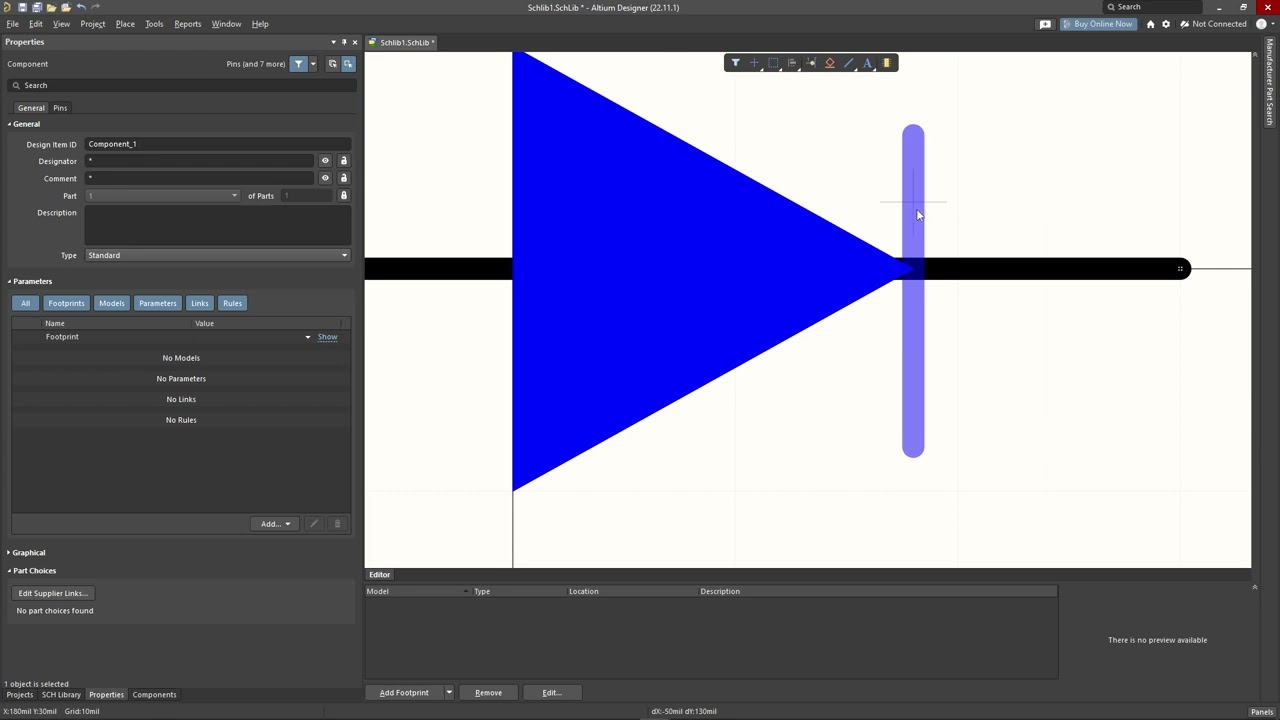Viewport: 1280px width, 720px height.
Task: Click the Buy Online Now button
Action: (1097, 24)
